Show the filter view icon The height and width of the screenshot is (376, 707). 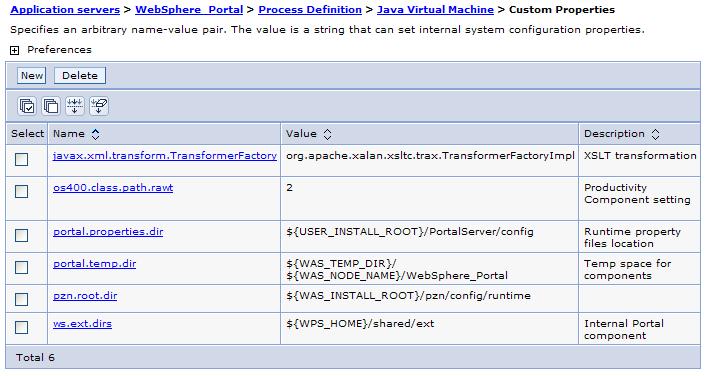tap(75, 106)
